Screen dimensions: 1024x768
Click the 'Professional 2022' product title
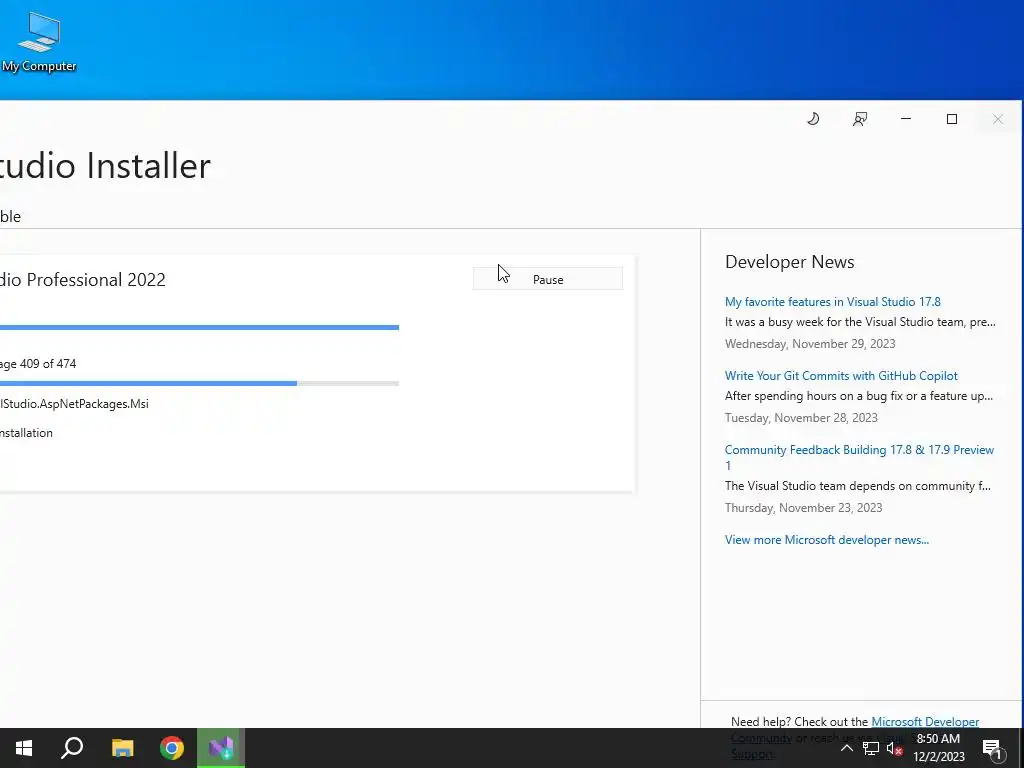point(96,280)
